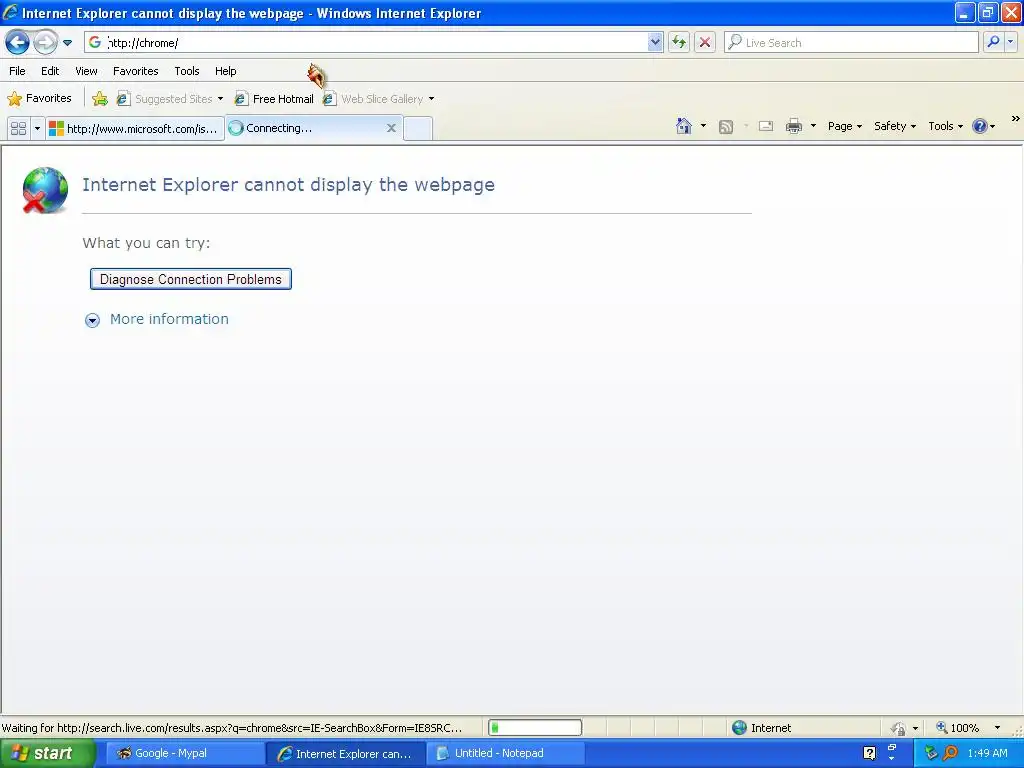1024x768 pixels.
Task: Click the IE logo in title bar
Action: tap(10, 12)
